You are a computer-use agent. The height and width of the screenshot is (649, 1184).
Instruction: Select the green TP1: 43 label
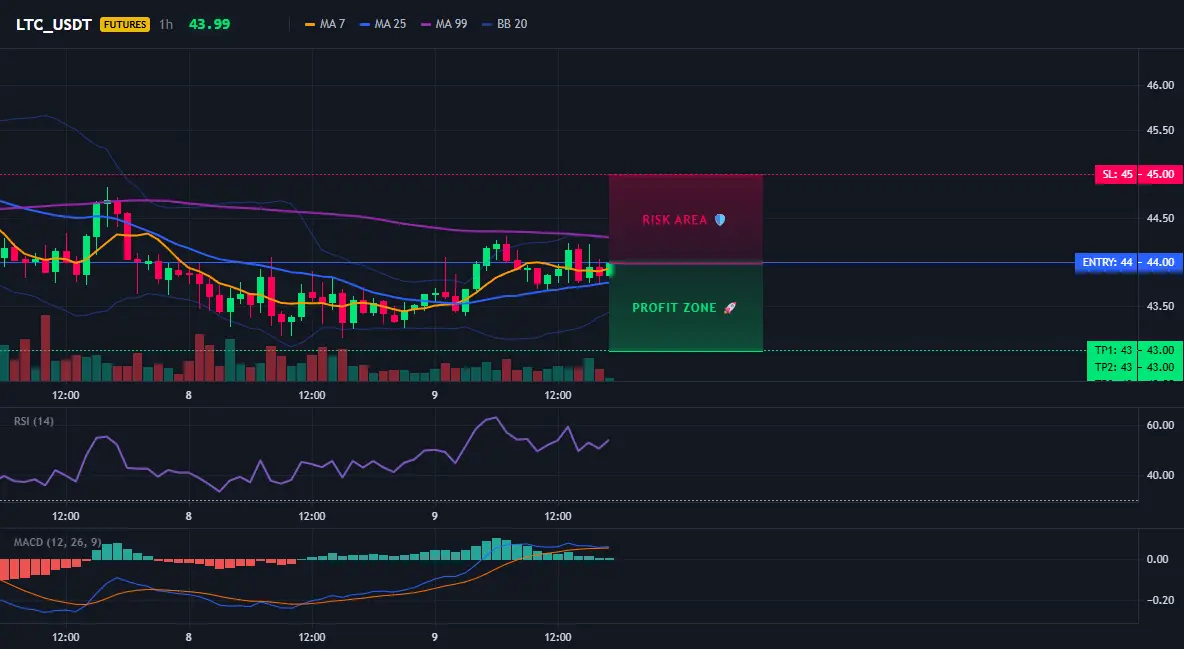pyautogui.click(x=1113, y=350)
